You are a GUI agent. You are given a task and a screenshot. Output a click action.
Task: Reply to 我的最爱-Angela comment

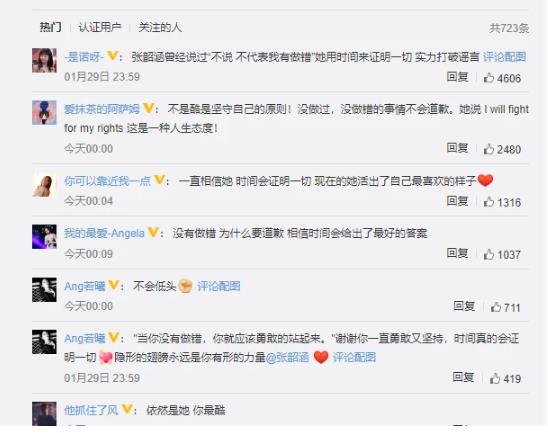coord(457,253)
